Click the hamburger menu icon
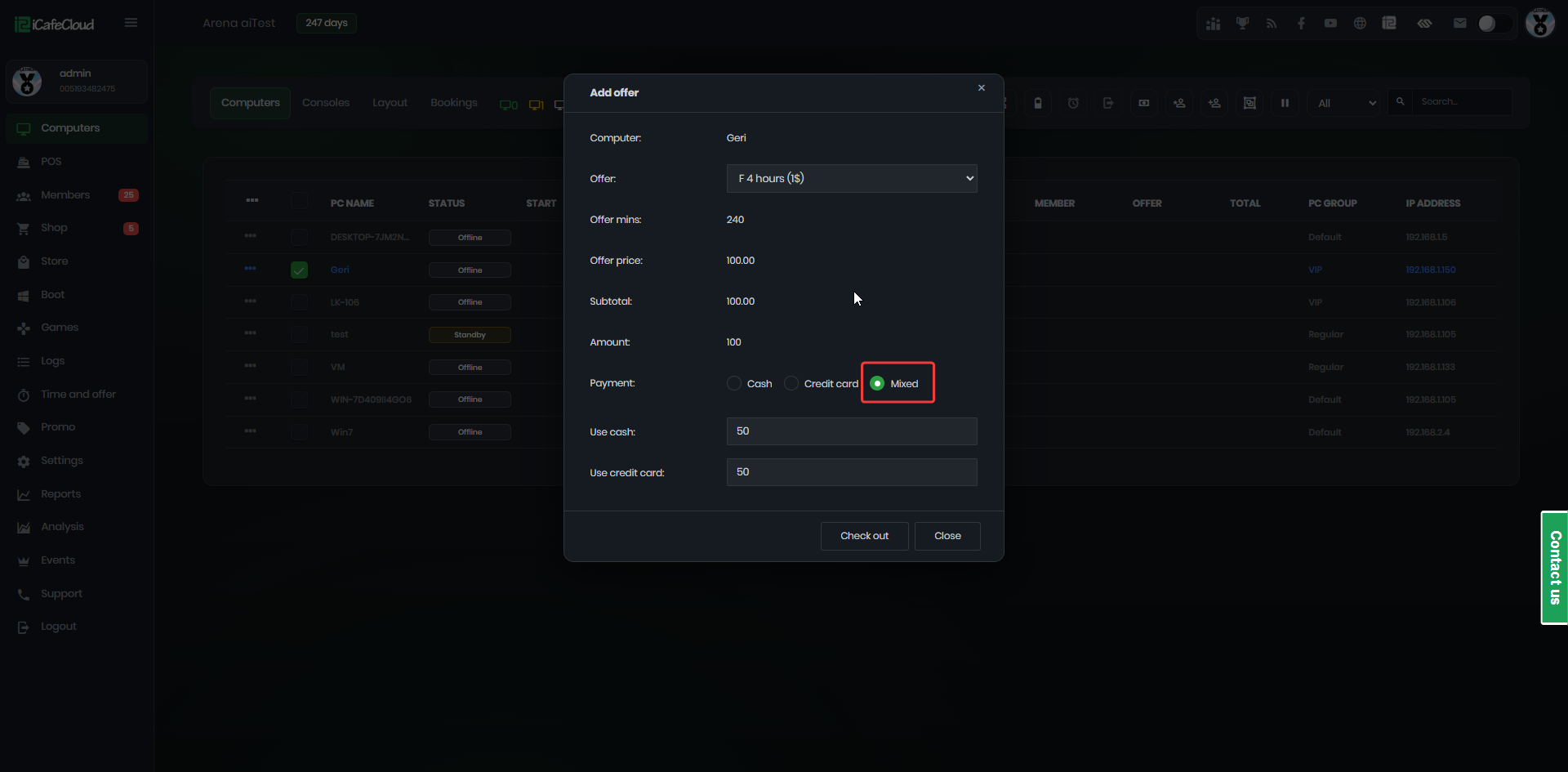 click(x=131, y=23)
